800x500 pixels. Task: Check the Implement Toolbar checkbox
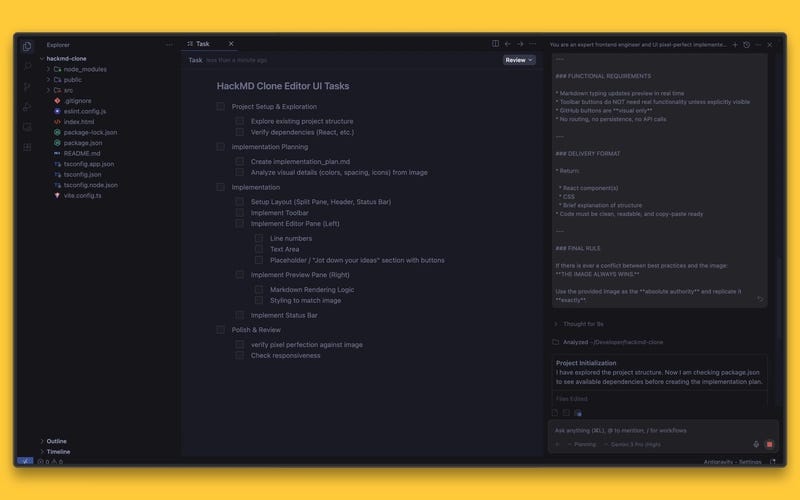pos(239,212)
